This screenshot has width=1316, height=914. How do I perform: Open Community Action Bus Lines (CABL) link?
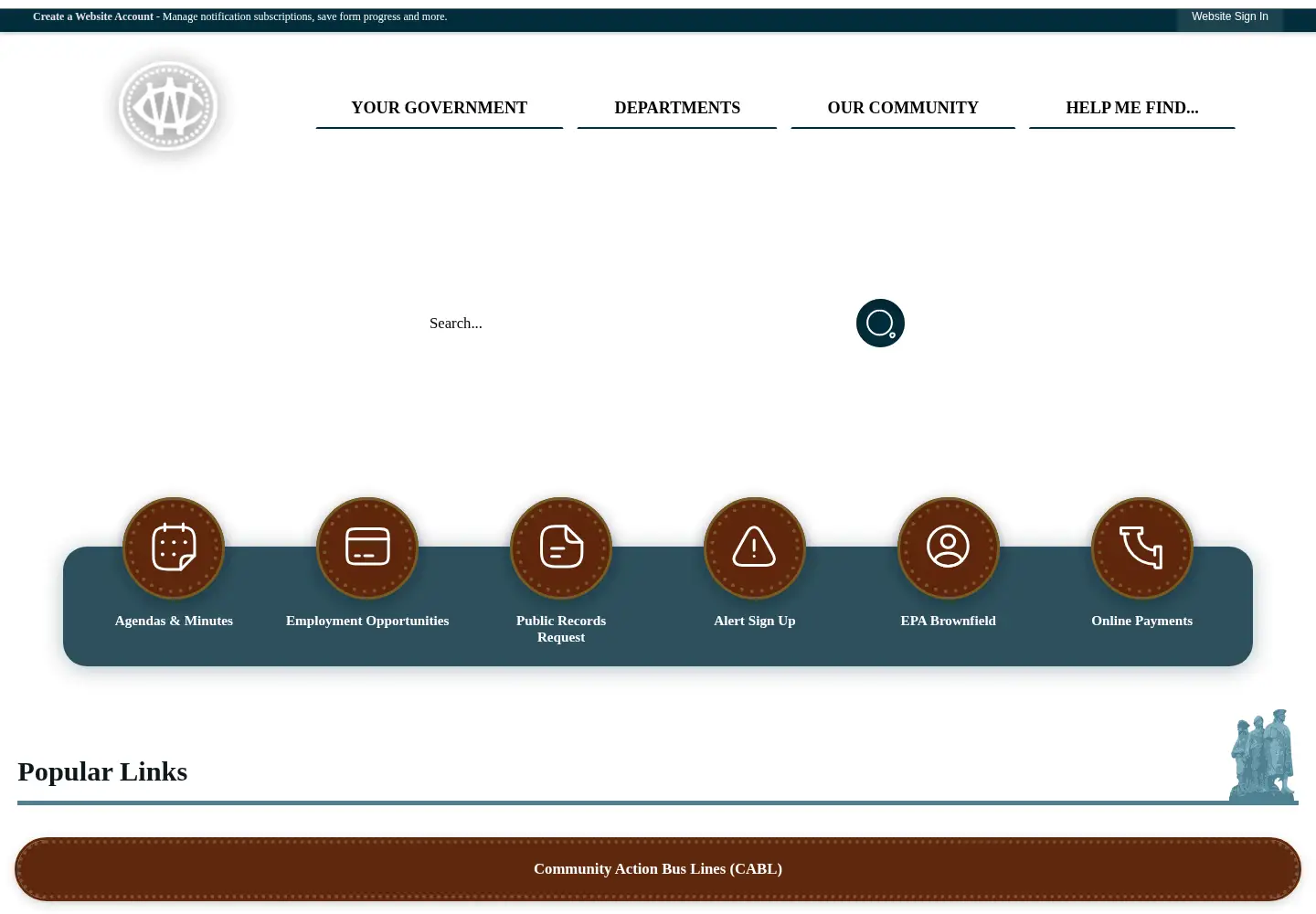[658, 869]
